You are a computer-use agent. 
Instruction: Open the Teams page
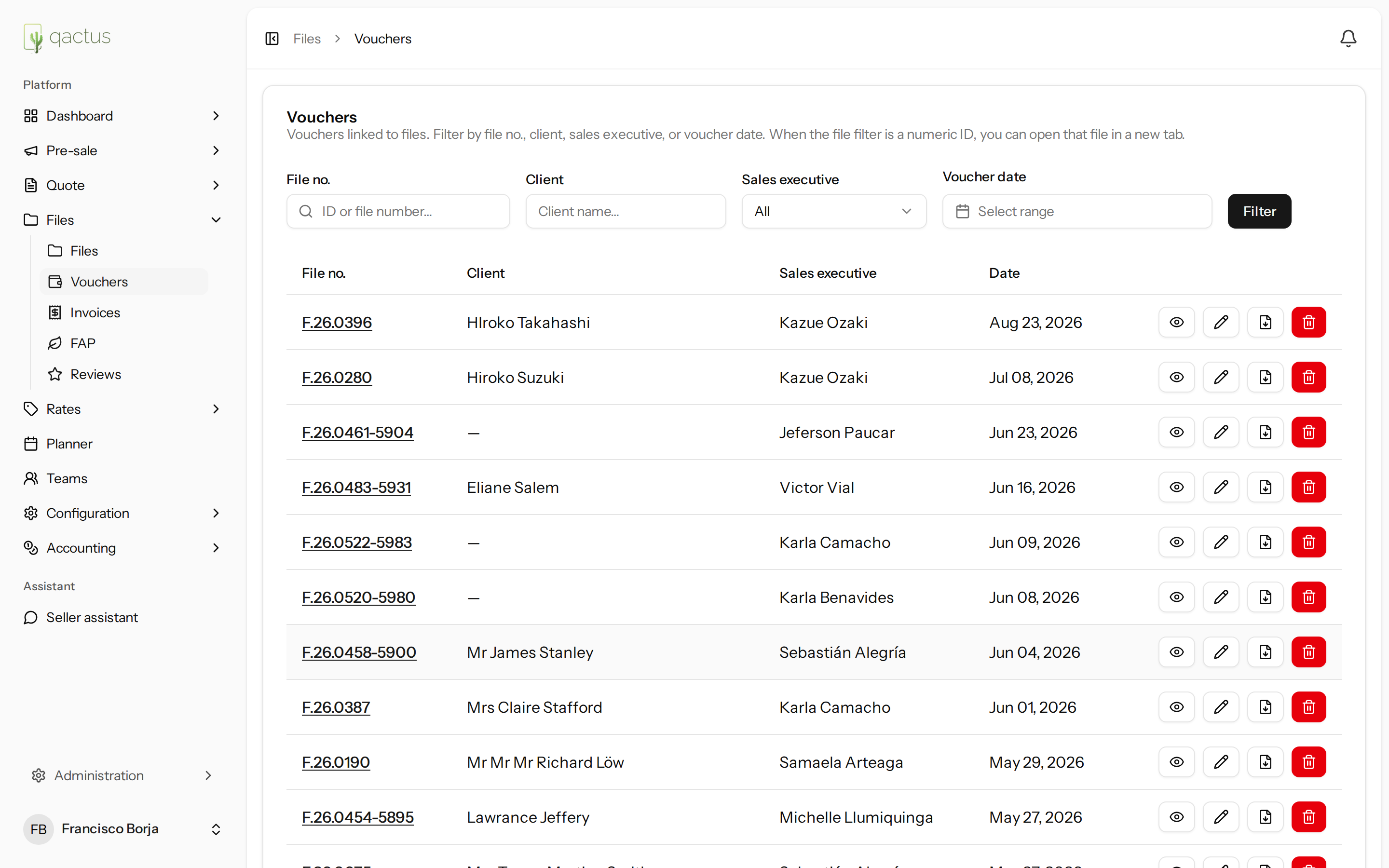[x=122, y=478]
